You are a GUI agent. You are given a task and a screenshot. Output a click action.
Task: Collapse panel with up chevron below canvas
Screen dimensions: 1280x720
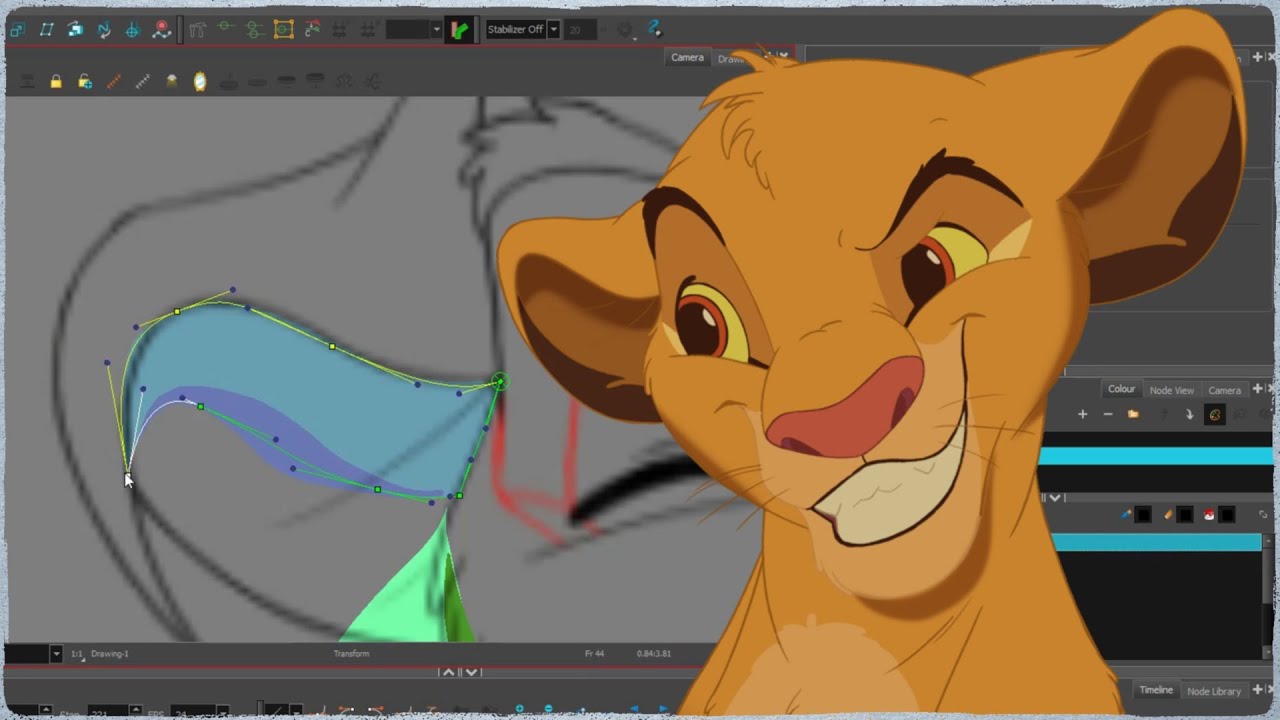(448, 673)
